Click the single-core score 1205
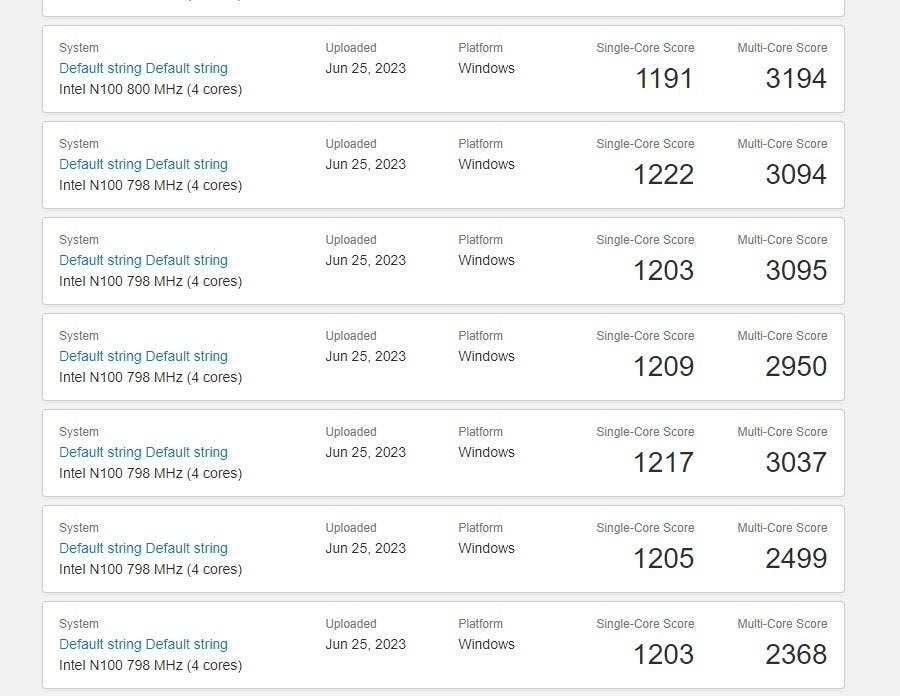This screenshot has height=696, width=900. point(663,559)
